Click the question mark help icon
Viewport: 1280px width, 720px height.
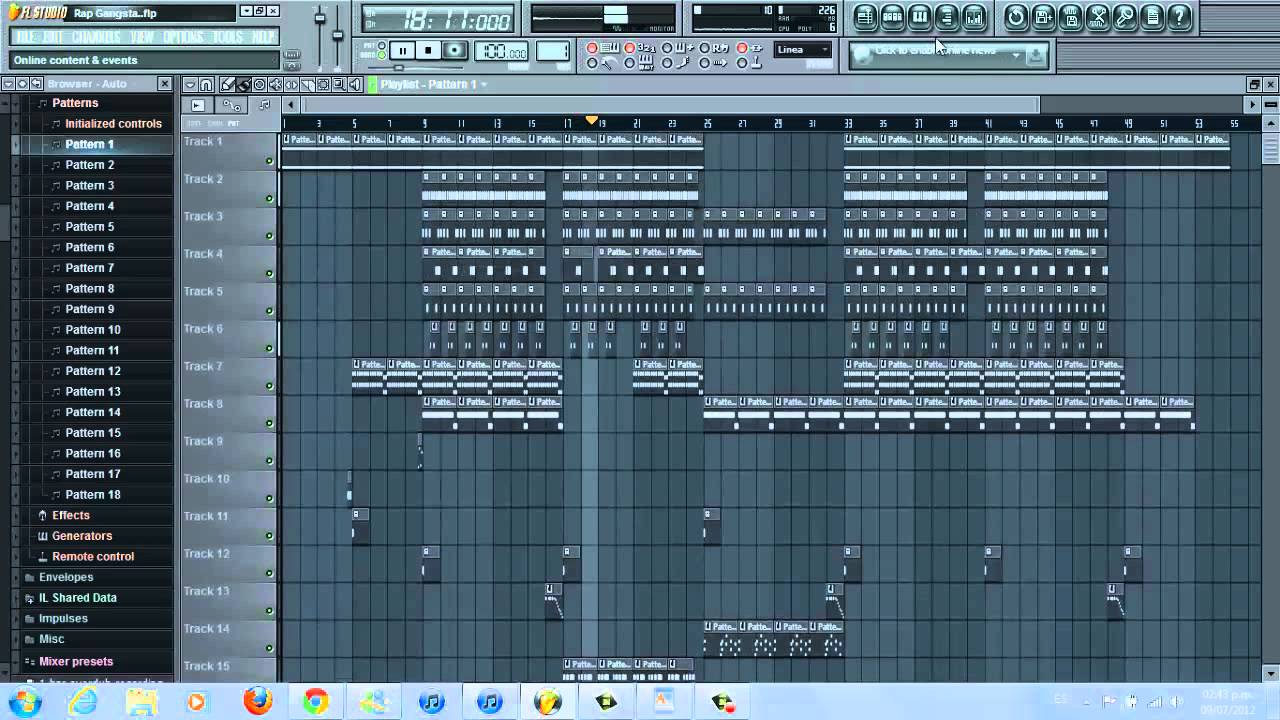[1179, 17]
